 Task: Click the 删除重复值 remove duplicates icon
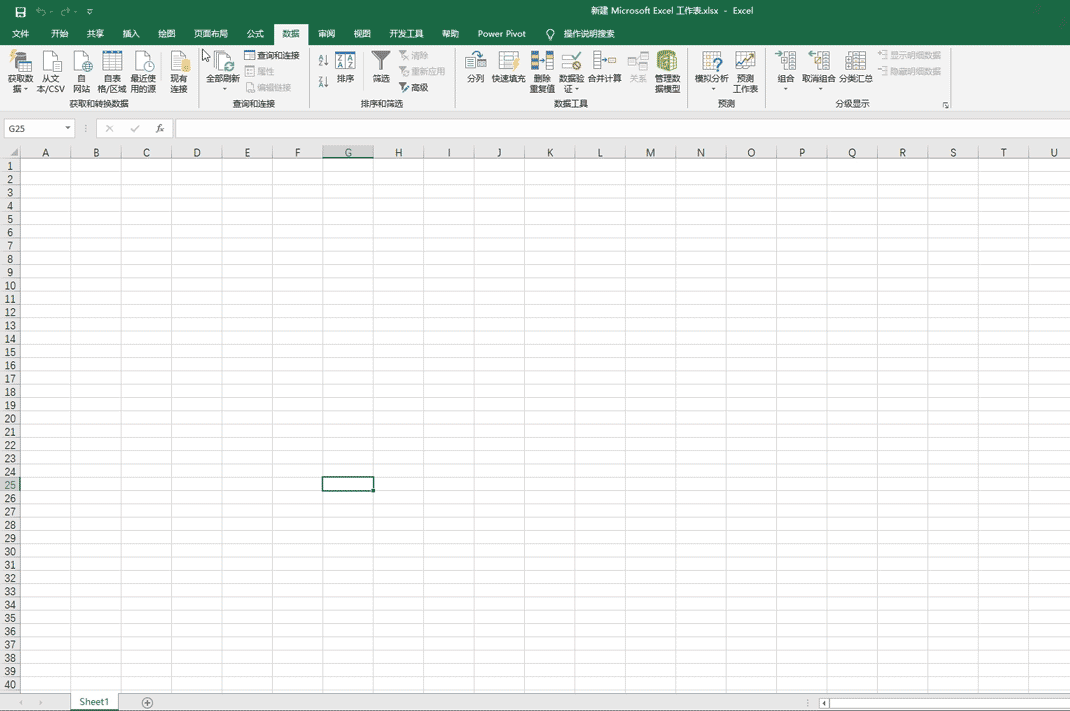[x=542, y=61]
